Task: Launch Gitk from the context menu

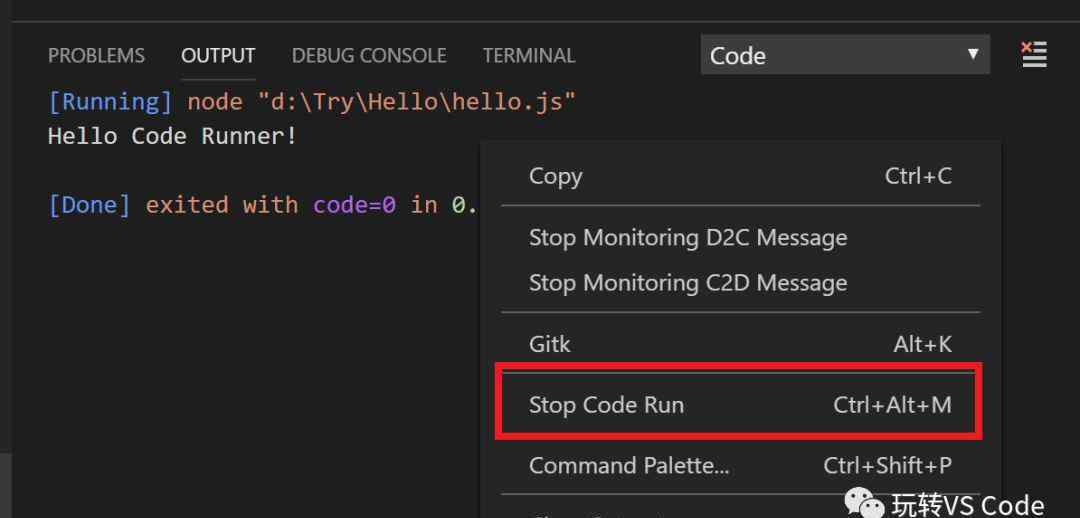Action: pyautogui.click(x=740, y=344)
